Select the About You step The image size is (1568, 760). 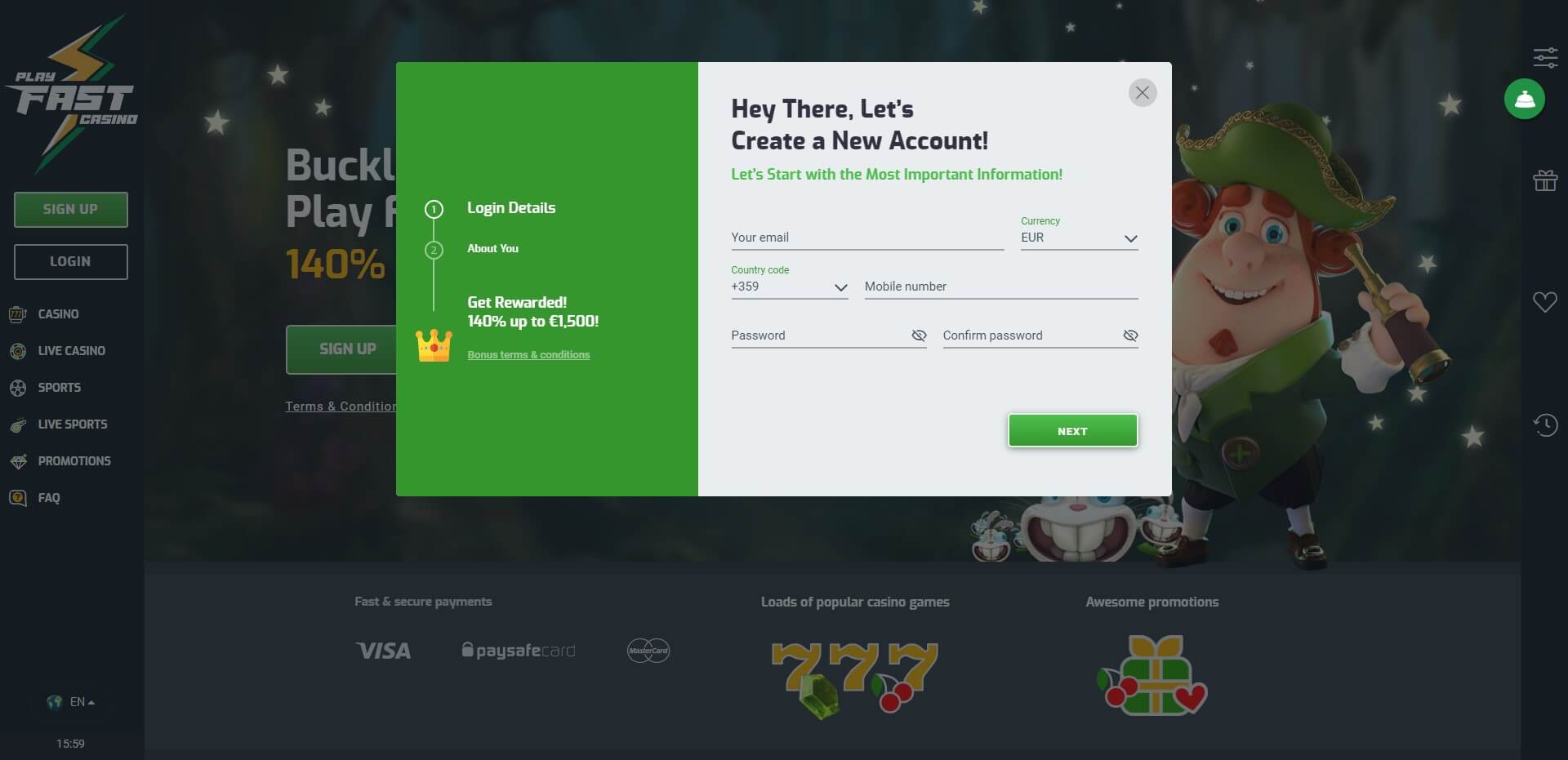[492, 249]
